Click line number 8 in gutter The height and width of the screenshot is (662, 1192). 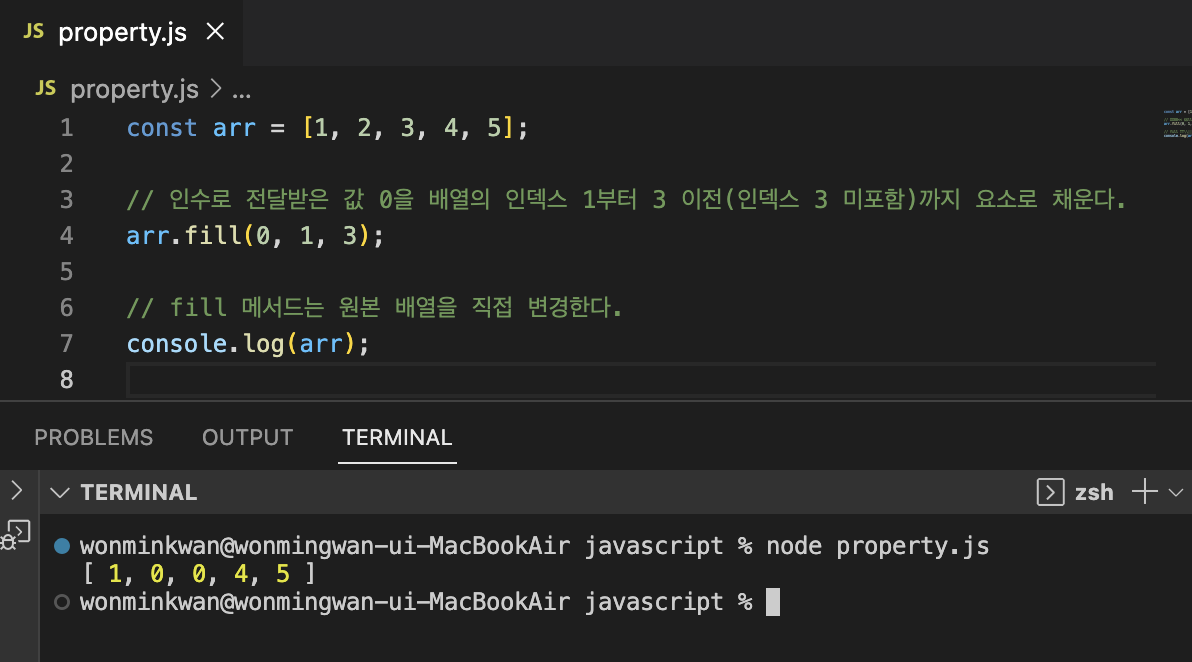coord(67,379)
